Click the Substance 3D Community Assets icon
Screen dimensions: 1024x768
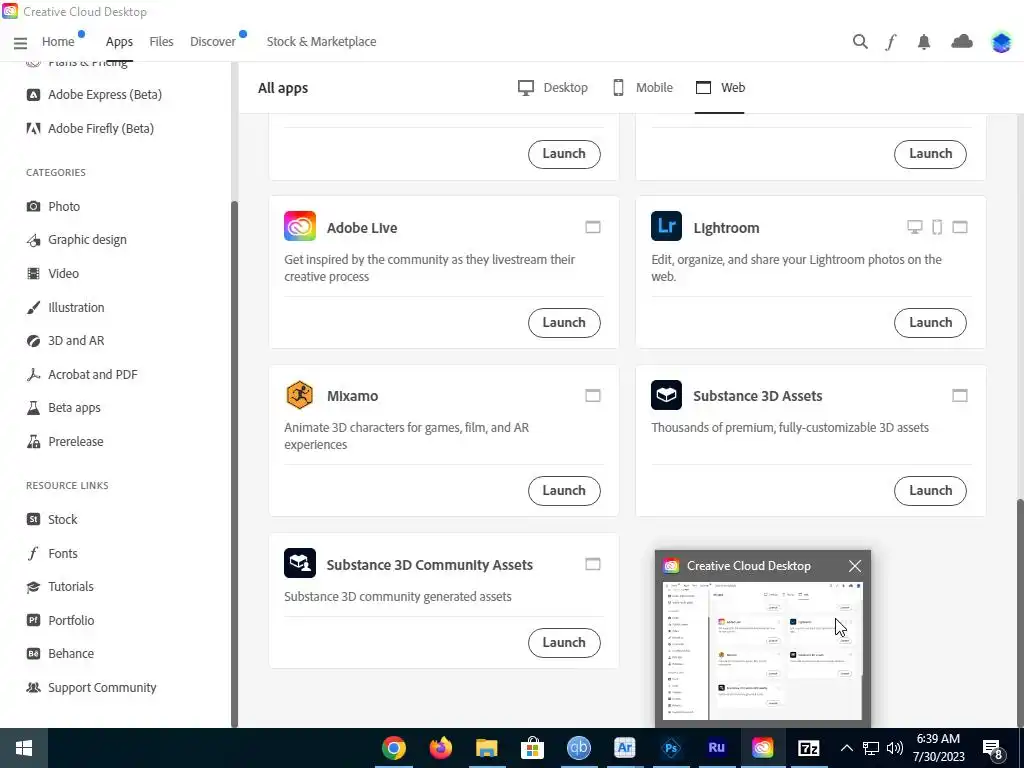[300, 563]
